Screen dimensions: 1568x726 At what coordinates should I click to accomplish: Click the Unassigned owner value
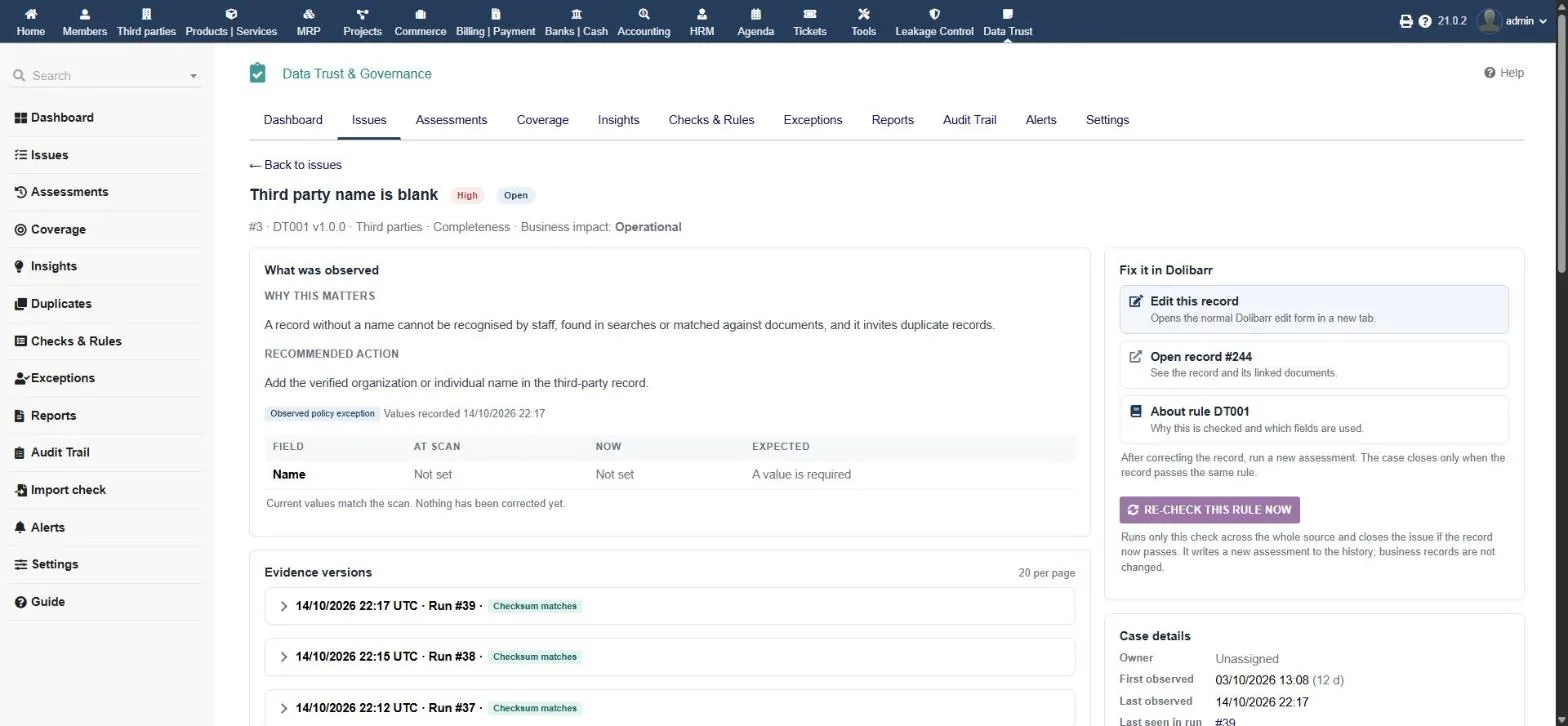[1247, 659]
